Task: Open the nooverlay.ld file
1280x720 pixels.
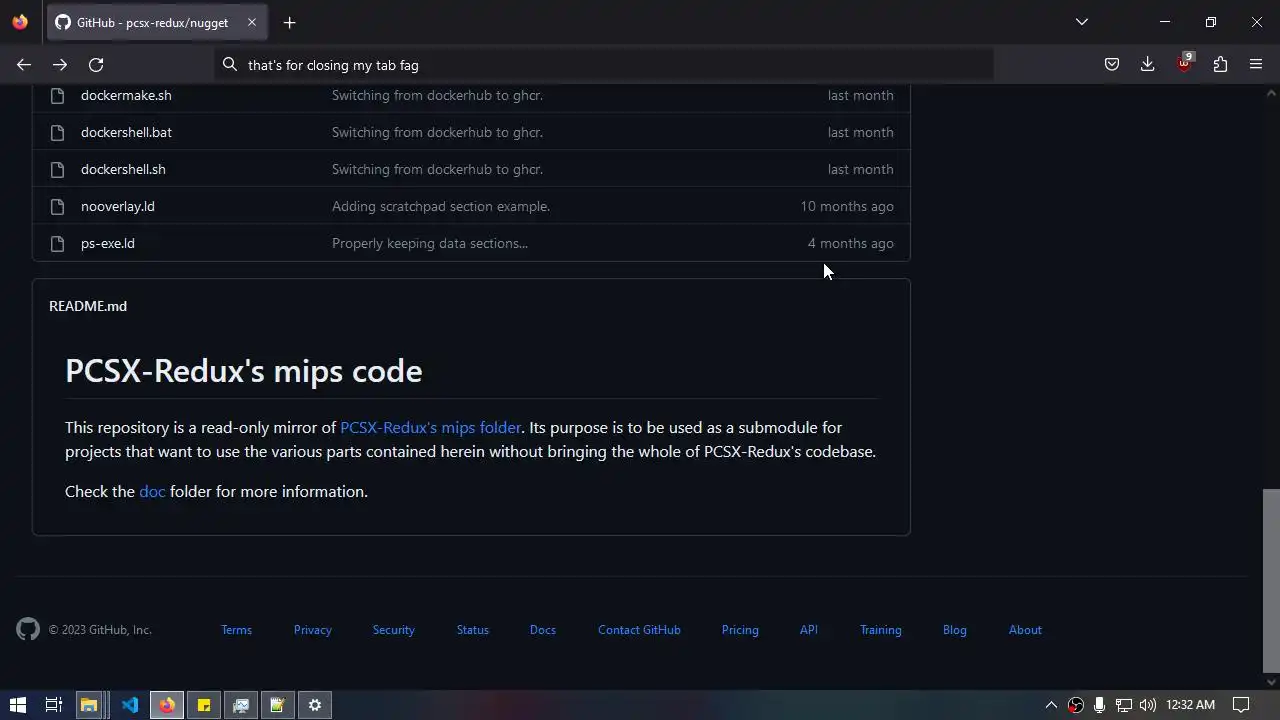Action: [x=118, y=206]
